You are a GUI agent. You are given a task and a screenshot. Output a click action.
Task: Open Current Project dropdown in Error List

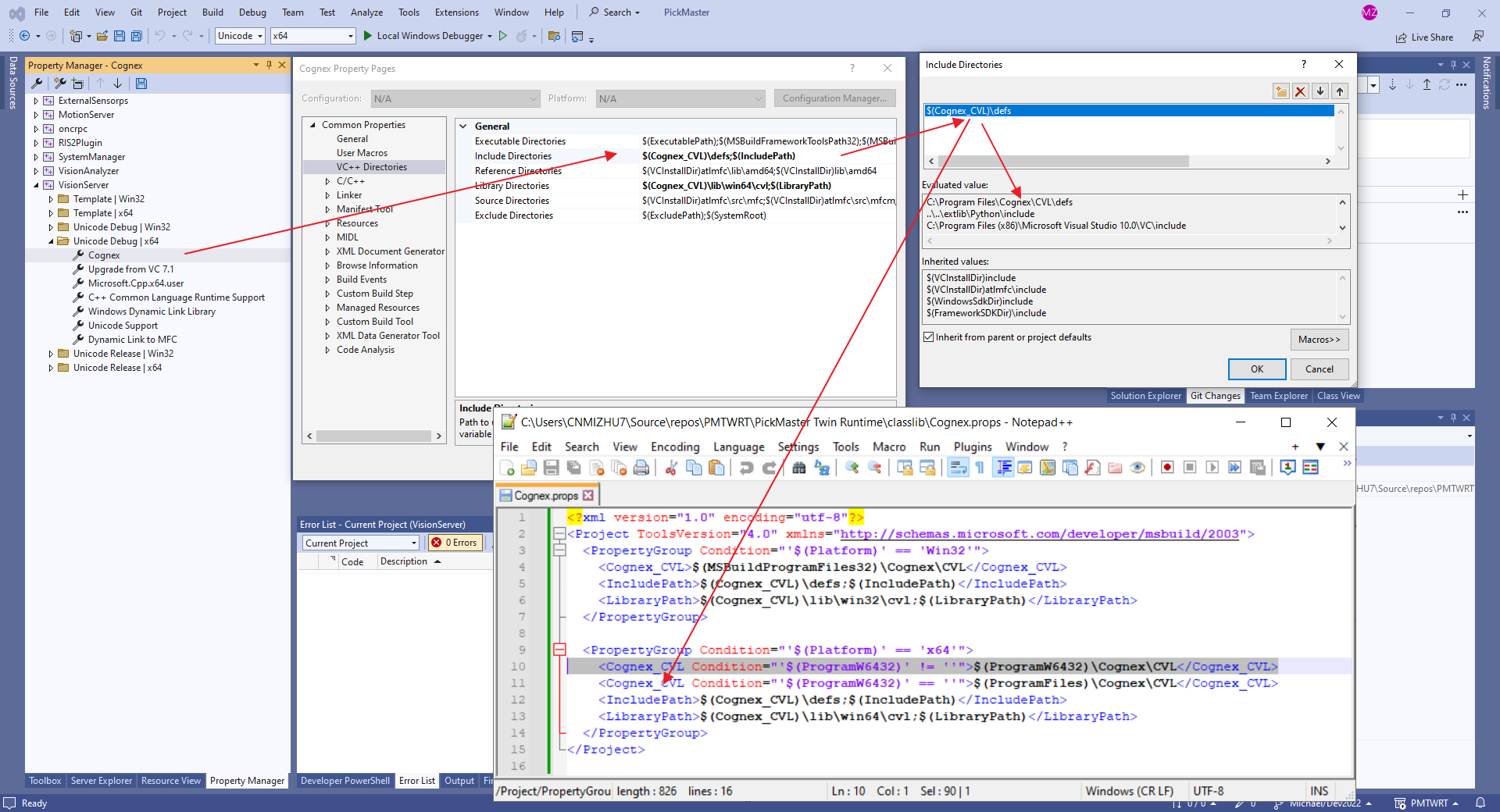362,543
